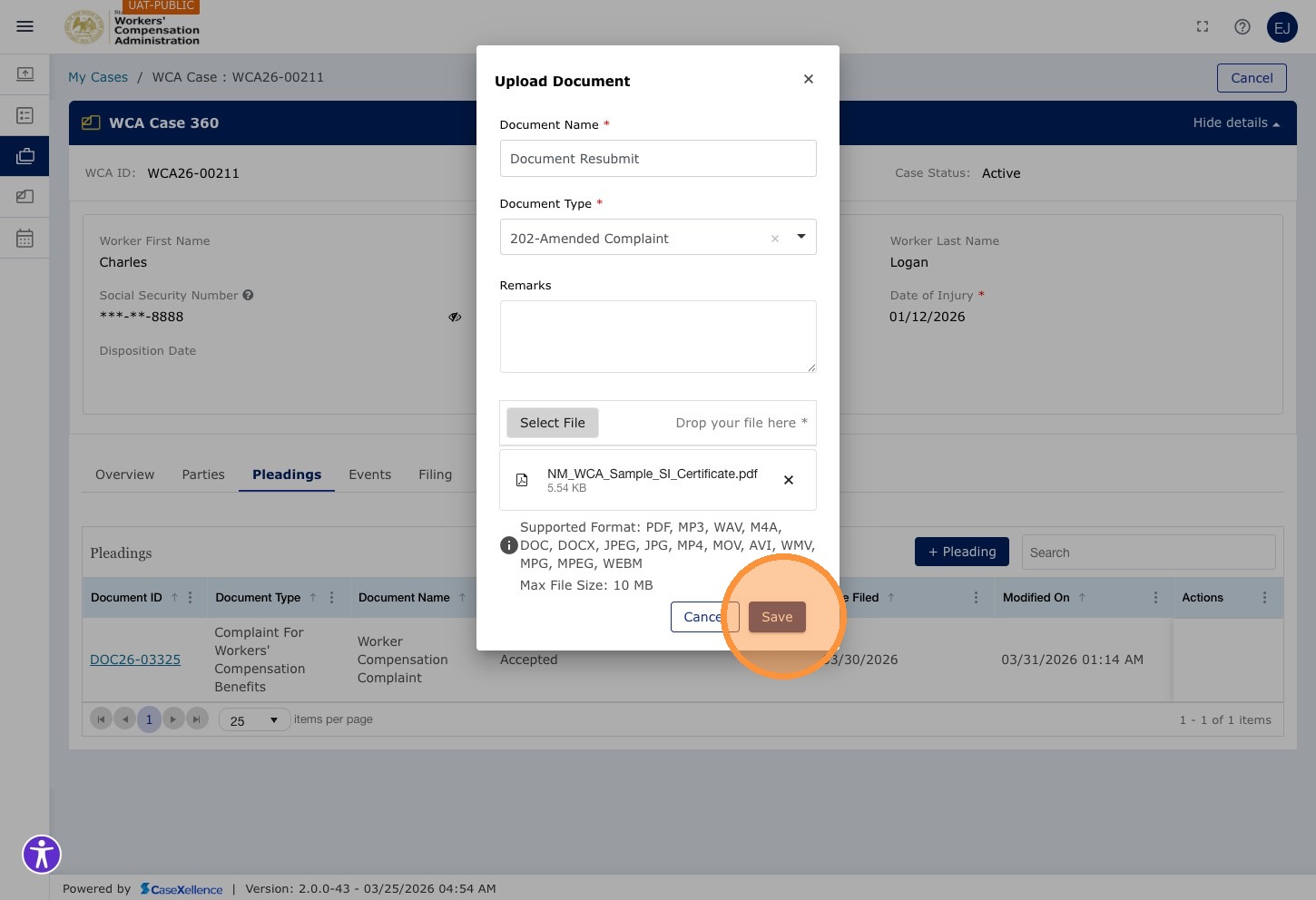Screen dimensions: 1316x900
Task: Click the pleadings Search field
Action: coord(1148,552)
